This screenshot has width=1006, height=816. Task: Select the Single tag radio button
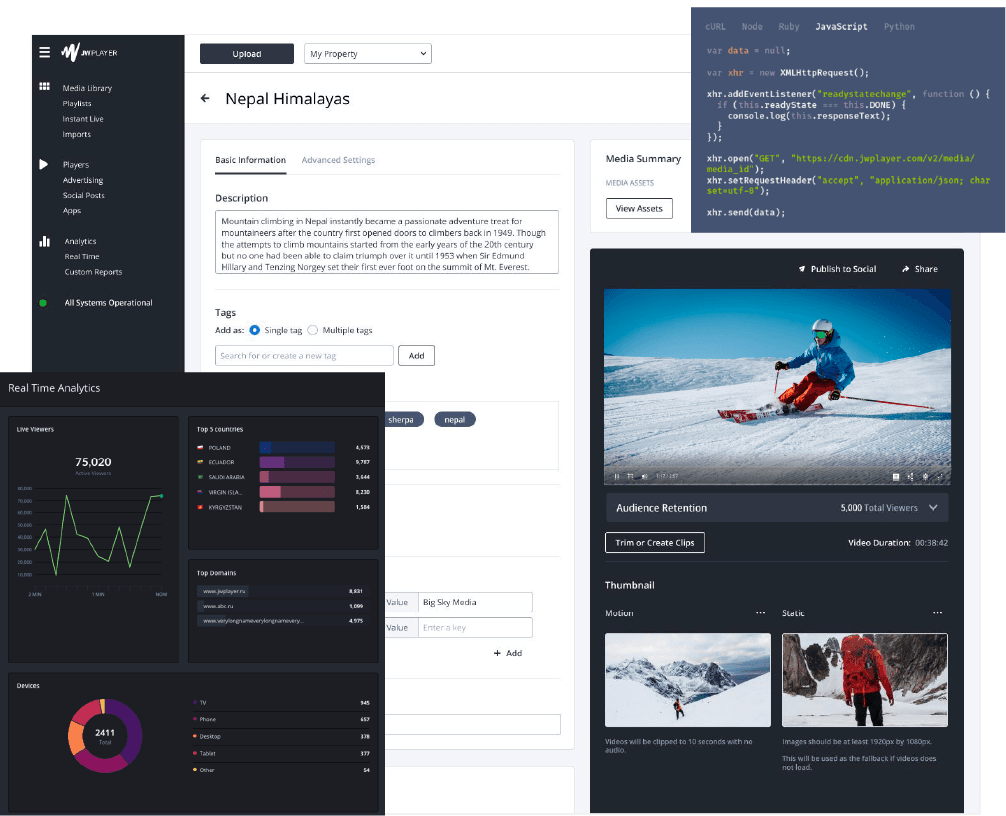255,330
